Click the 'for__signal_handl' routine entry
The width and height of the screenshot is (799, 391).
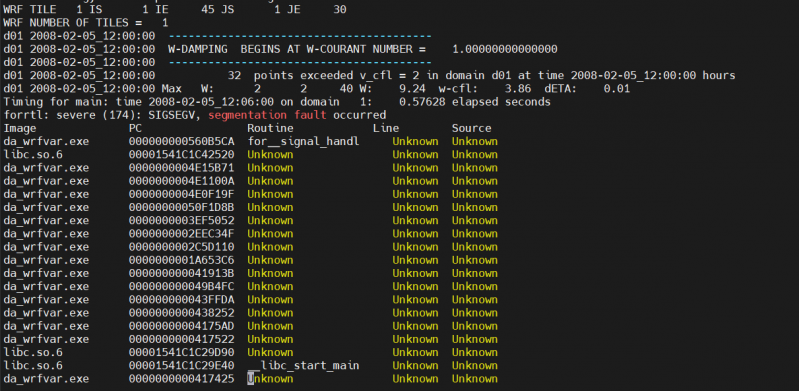point(304,141)
